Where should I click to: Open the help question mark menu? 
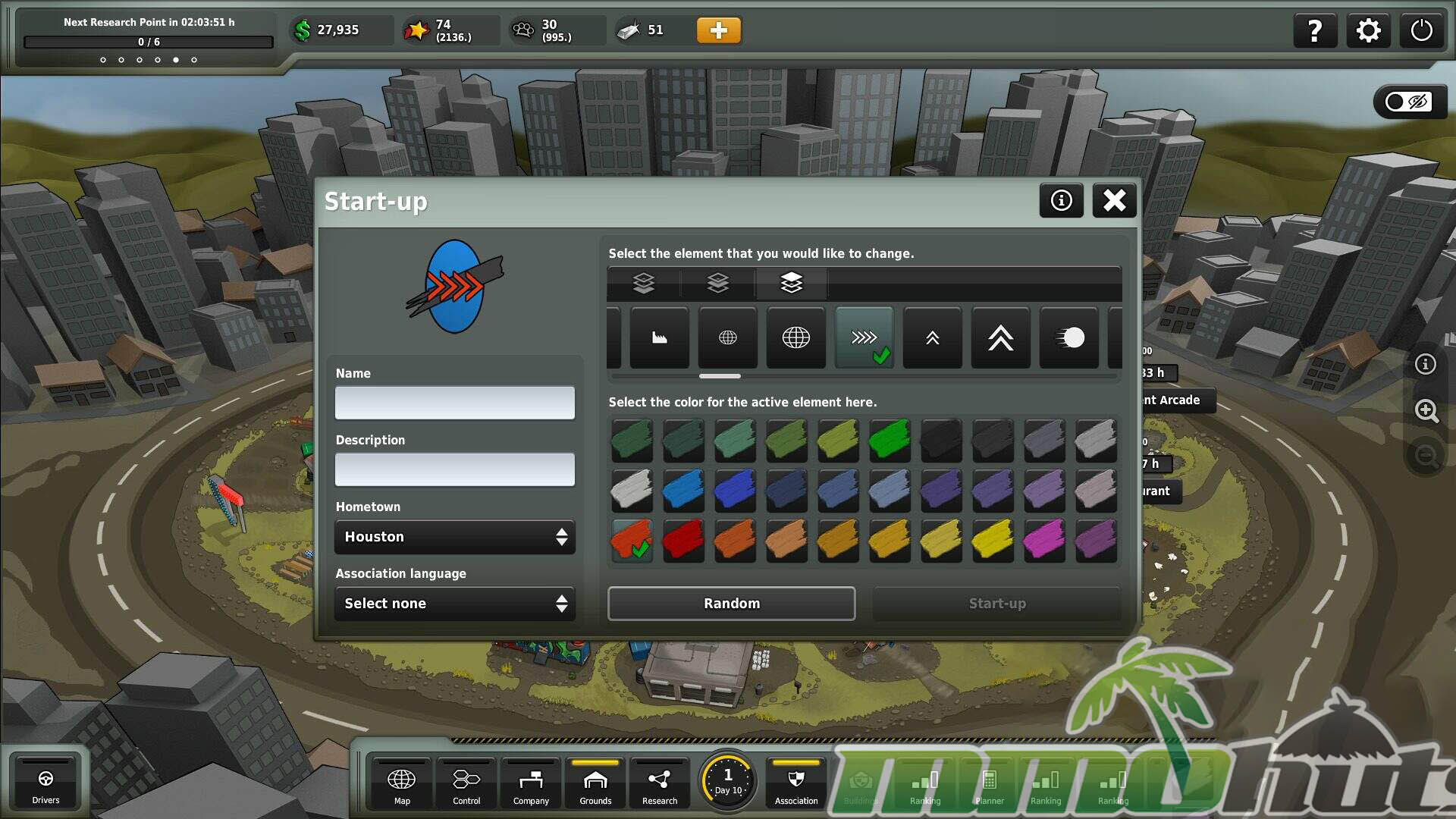[x=1315, y=31]
